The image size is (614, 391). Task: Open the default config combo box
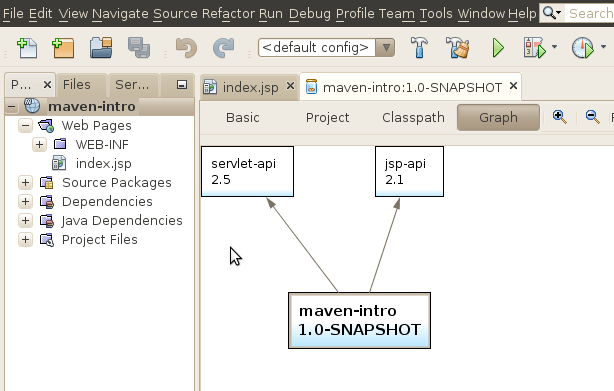(326, 48)
